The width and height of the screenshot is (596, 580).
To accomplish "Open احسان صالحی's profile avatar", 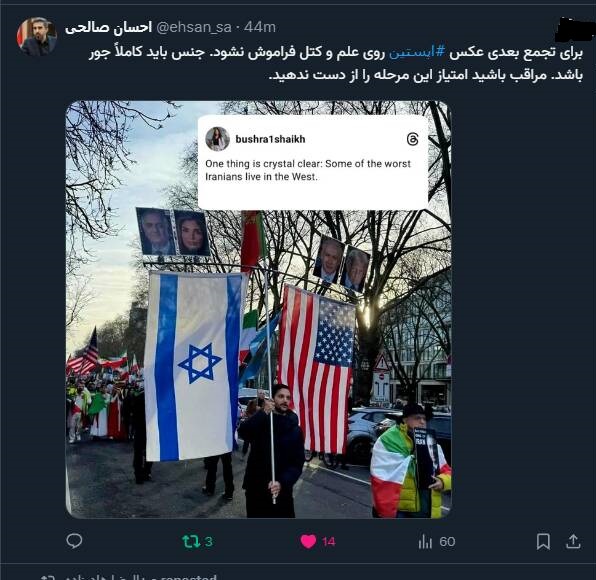I will (36, 36).
